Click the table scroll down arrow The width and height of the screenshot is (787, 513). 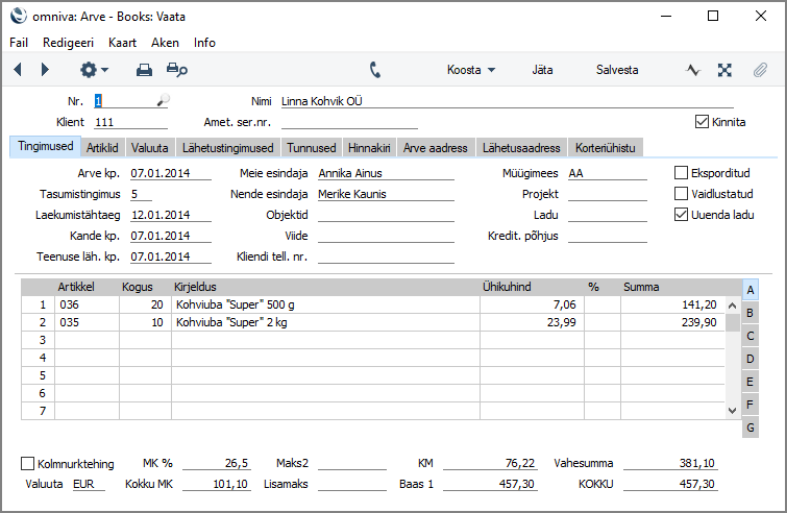pyautogui.click(x=732, y=411)
